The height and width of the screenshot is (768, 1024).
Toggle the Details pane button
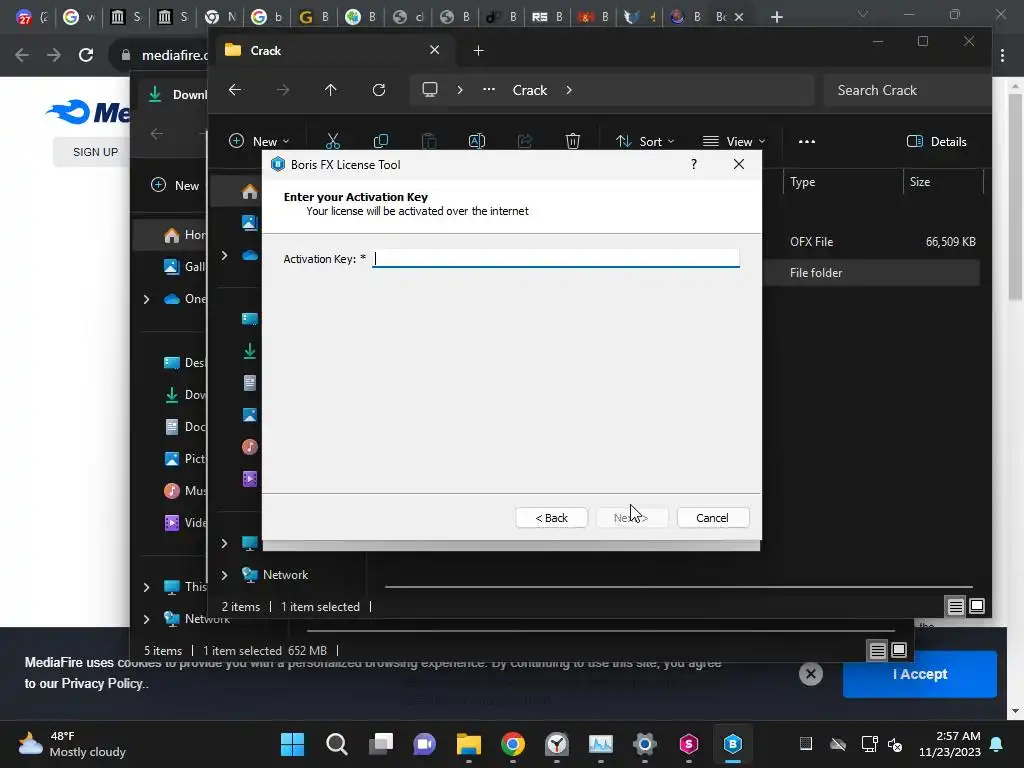pos(937,141)
